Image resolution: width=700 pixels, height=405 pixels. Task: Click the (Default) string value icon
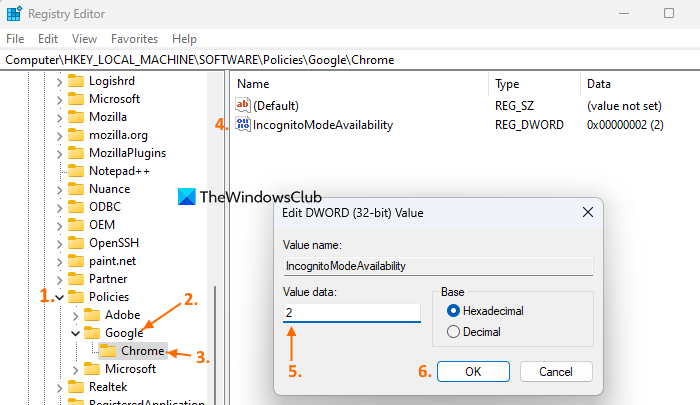pyautogui.click(x=242, y=105)
